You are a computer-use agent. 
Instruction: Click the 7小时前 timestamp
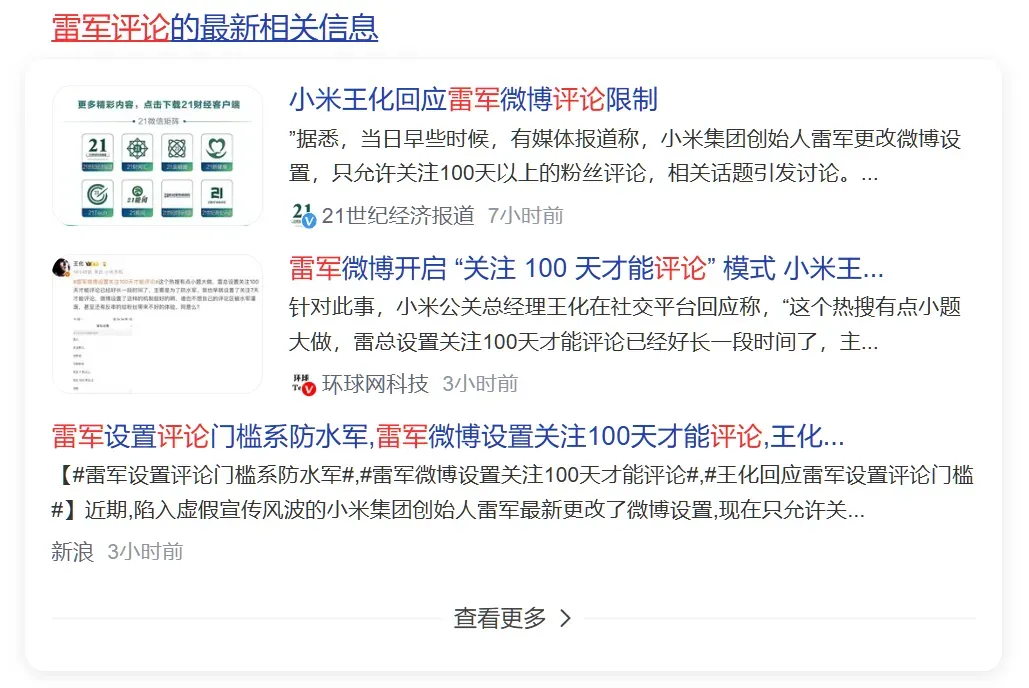(525, 215)
